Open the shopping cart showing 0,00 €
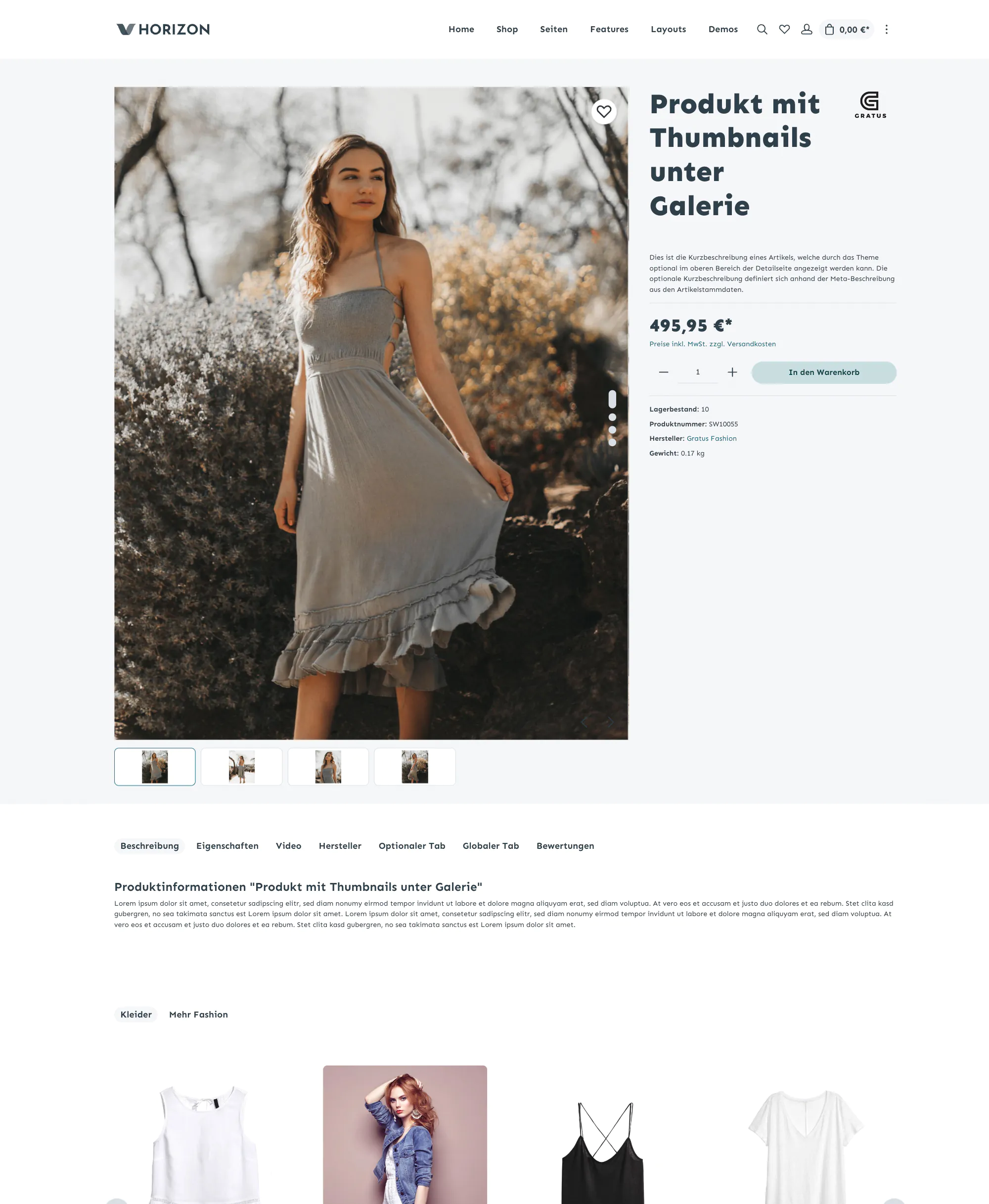989x1204 pixels. [847, 29]
